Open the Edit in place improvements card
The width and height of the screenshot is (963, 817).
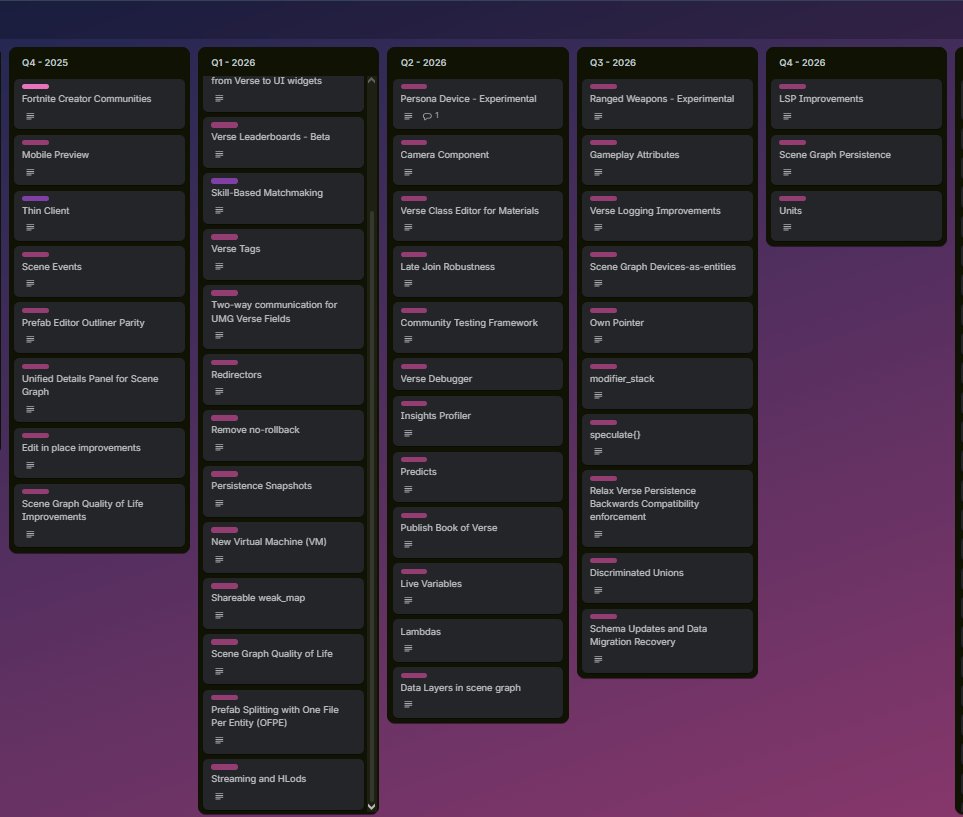(x=99, y=453)
